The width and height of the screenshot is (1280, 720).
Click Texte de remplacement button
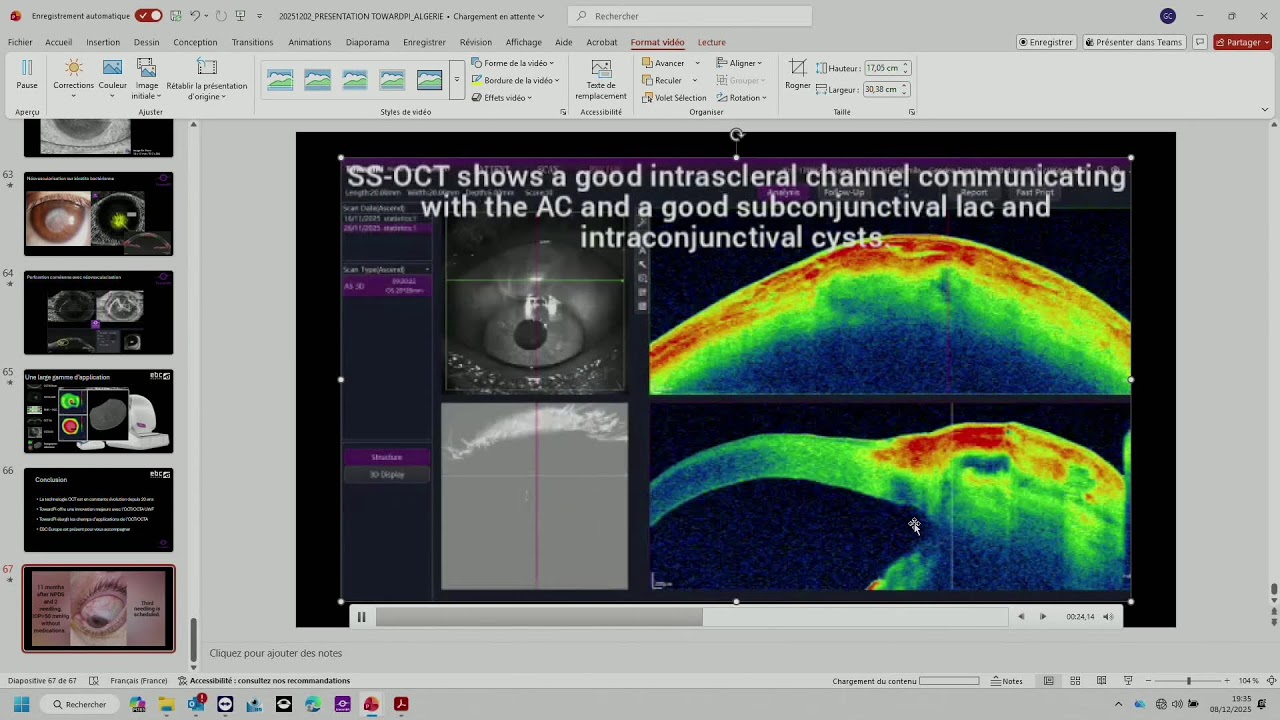tap(601, 80)
